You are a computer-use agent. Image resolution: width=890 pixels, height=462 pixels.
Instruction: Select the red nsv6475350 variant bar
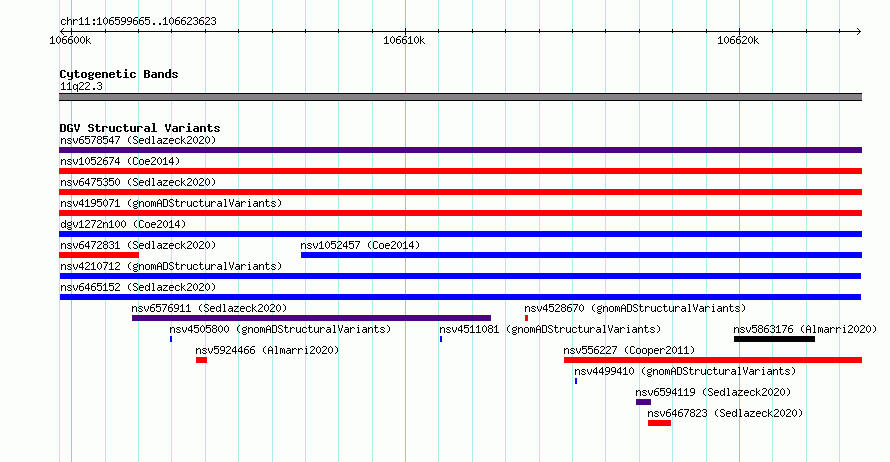coord(460,192)
